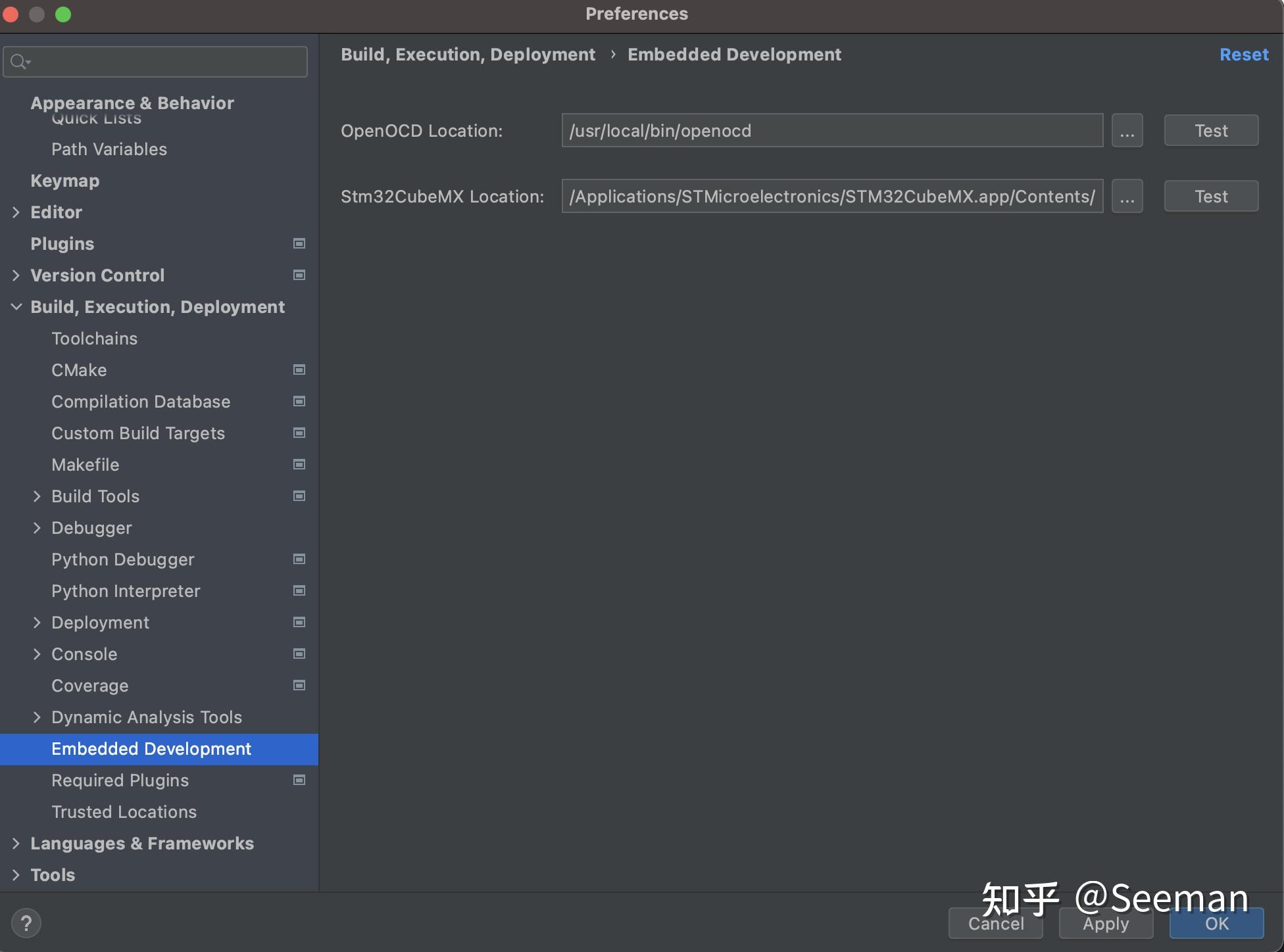
Task: Select the Keymap settings page
Action: point(65,181)
